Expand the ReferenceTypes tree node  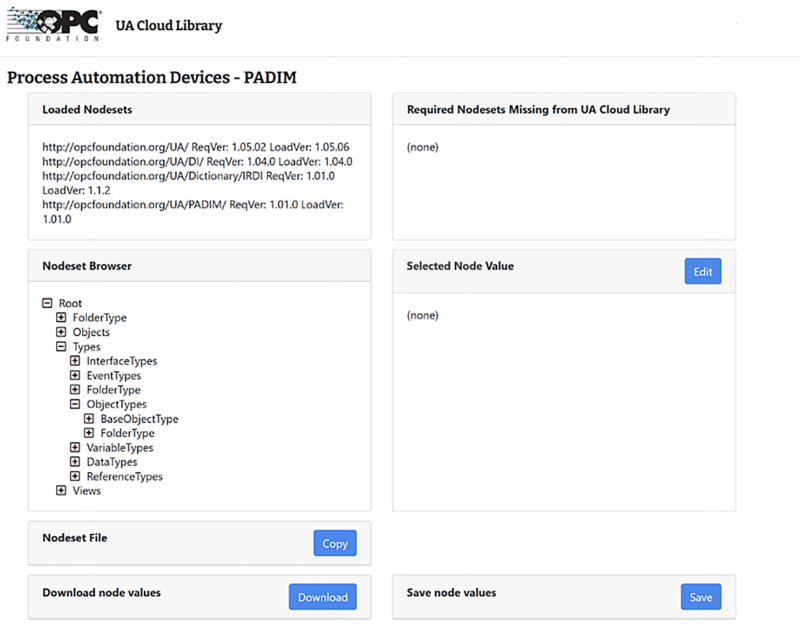75,477
